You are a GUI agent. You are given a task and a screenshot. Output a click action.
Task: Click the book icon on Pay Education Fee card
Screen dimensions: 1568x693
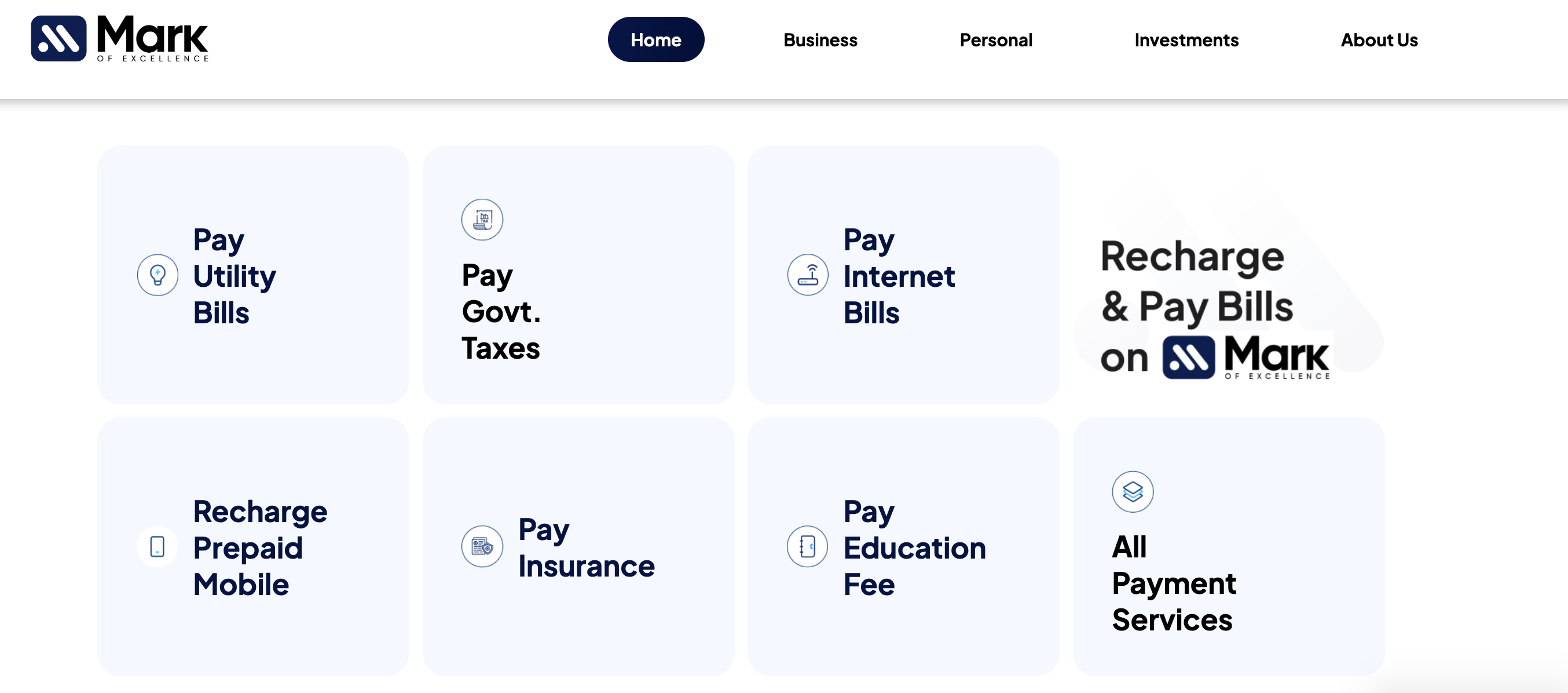[807, 546]
